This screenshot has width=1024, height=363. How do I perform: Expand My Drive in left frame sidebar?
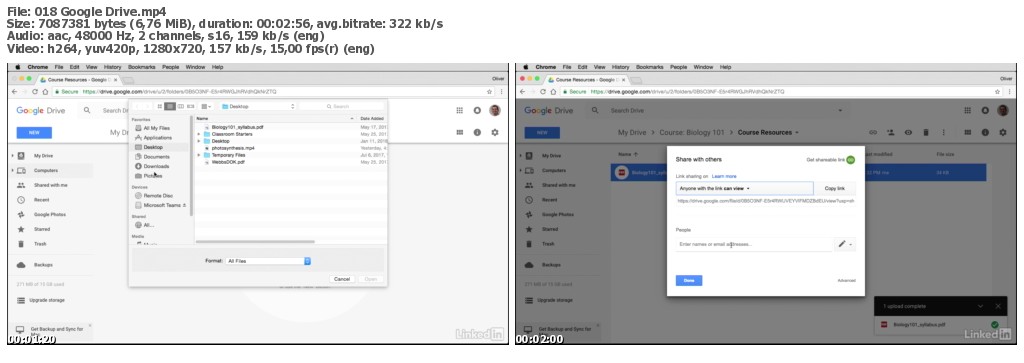[12, 156]
